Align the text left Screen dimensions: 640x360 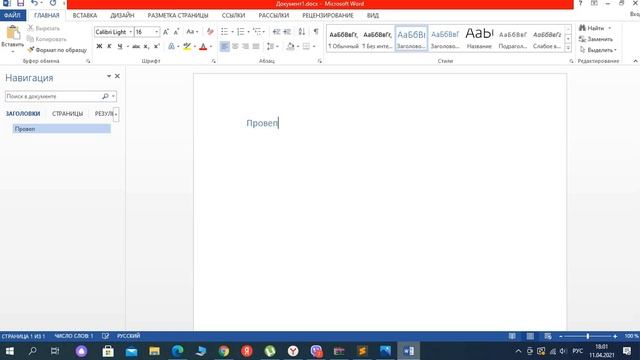(x=224, y=47)
